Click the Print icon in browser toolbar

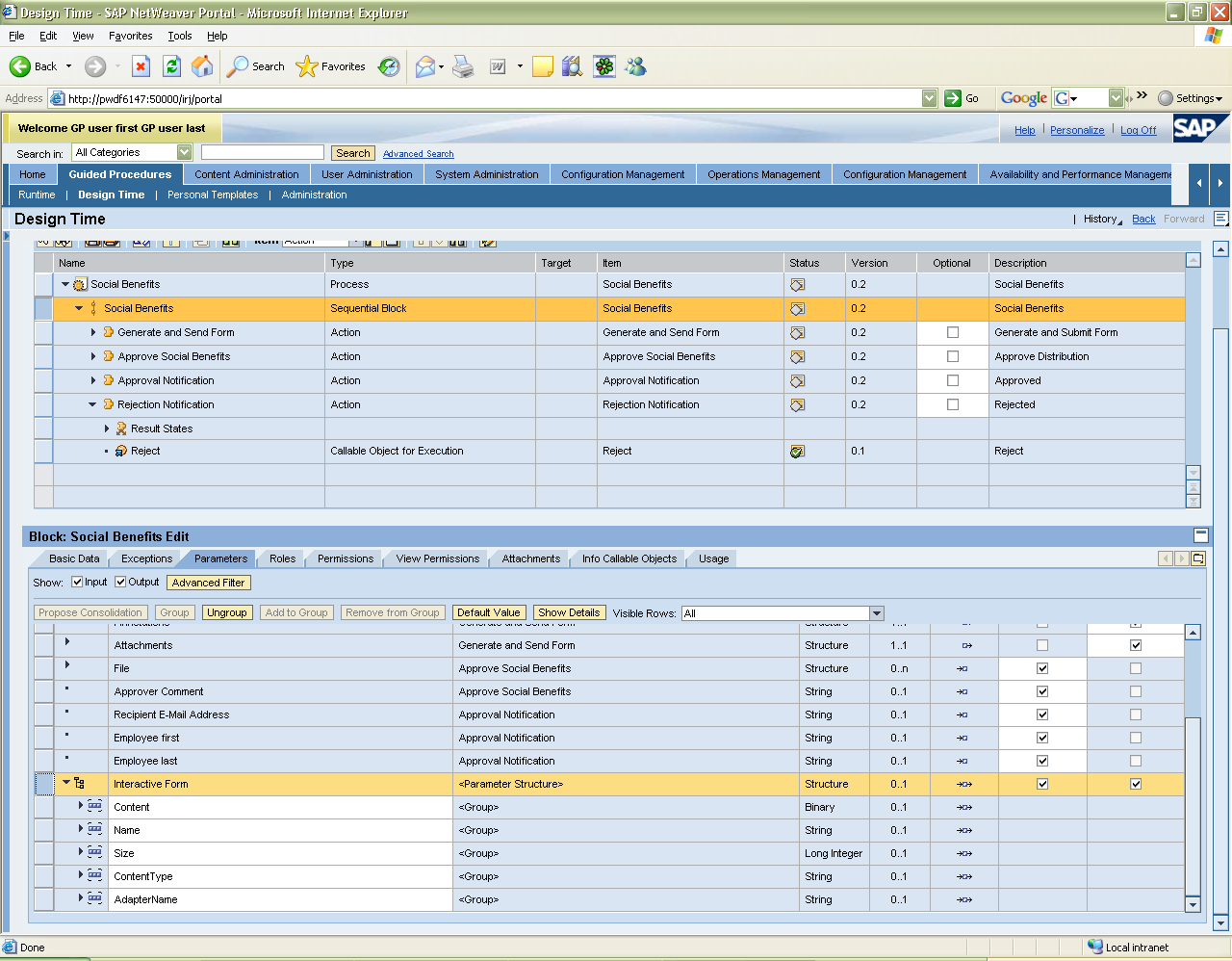tap(463, 66)
